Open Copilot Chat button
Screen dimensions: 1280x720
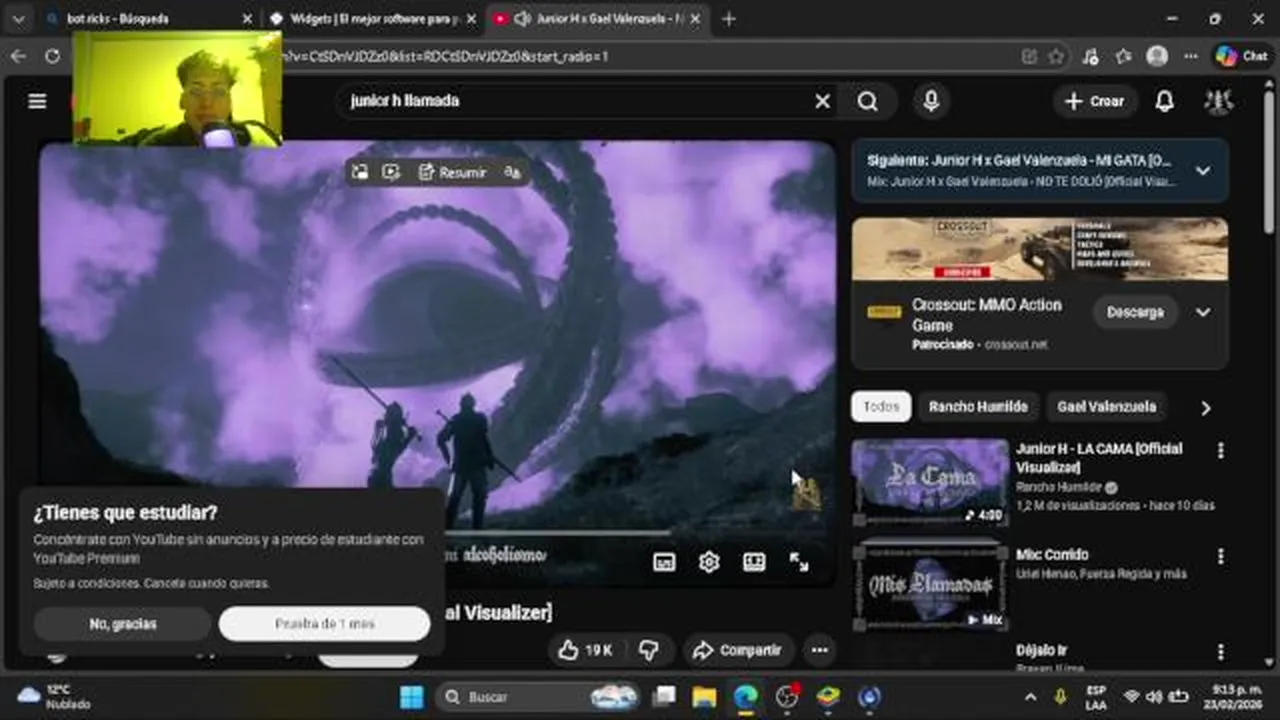(1241, 57)
